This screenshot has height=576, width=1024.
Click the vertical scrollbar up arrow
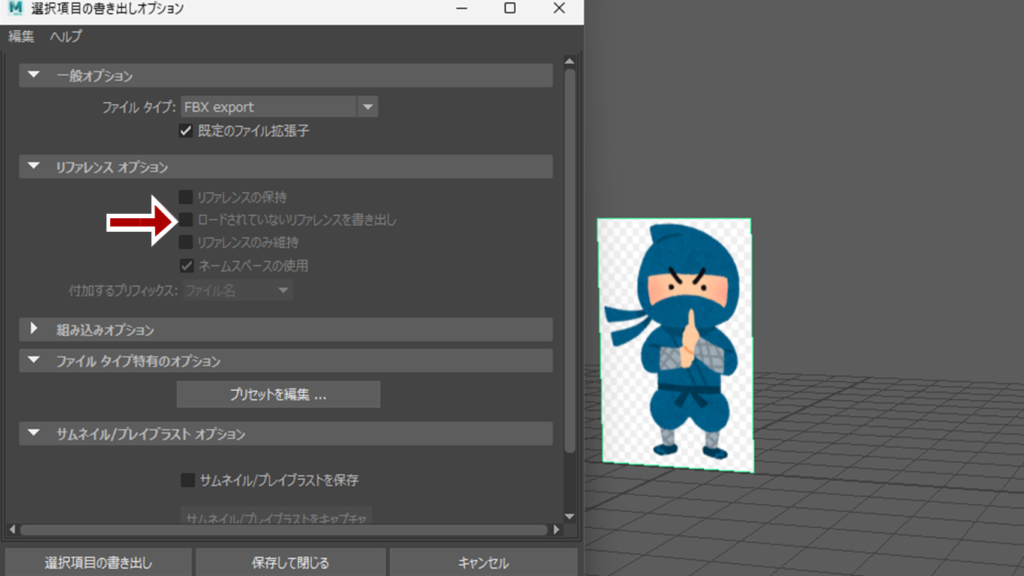click(x=569, y=61)
